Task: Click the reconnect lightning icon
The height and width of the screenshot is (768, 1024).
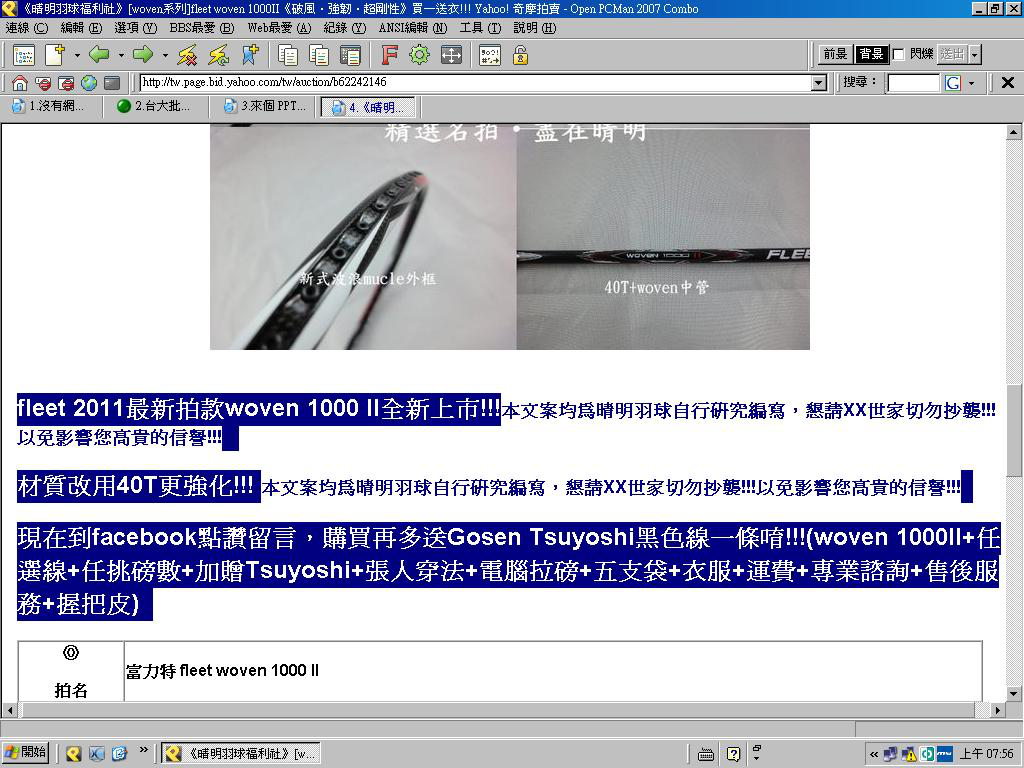Action: (218, 55)
